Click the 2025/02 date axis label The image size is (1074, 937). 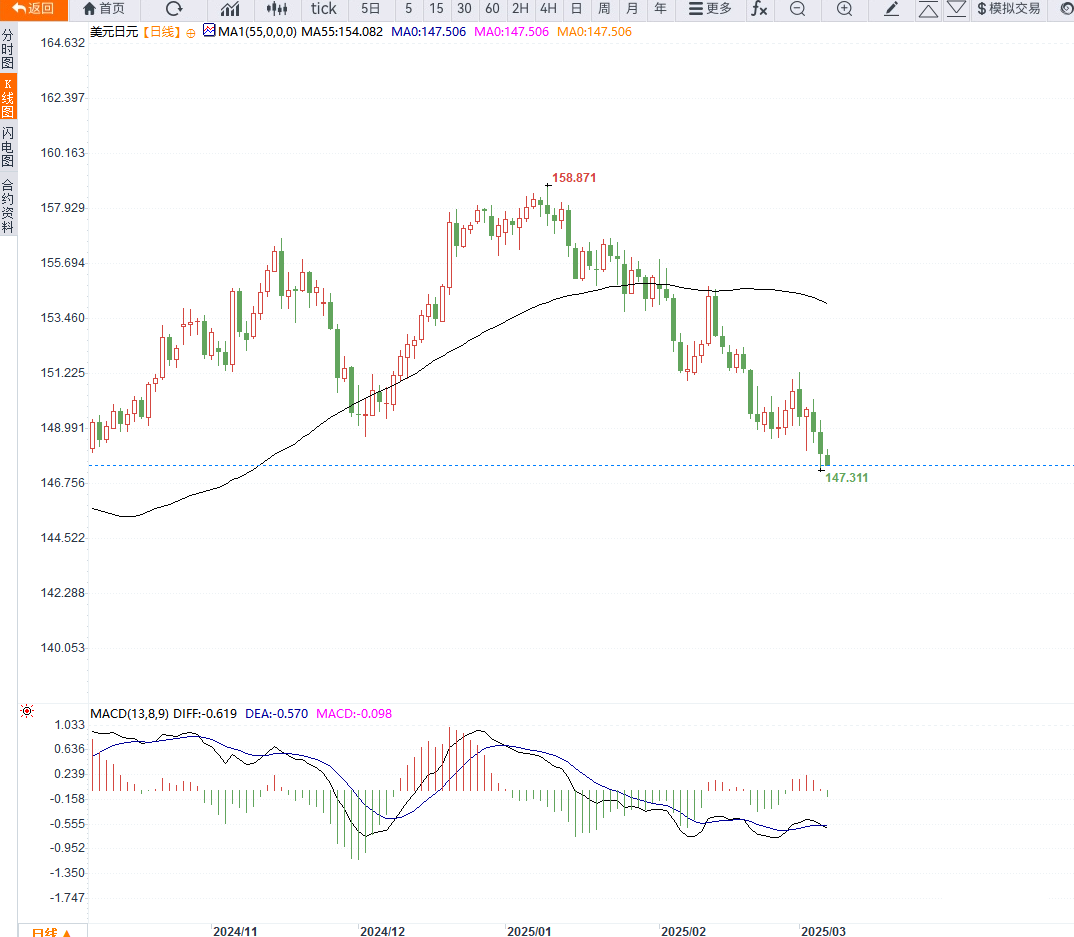pos(683,932)
